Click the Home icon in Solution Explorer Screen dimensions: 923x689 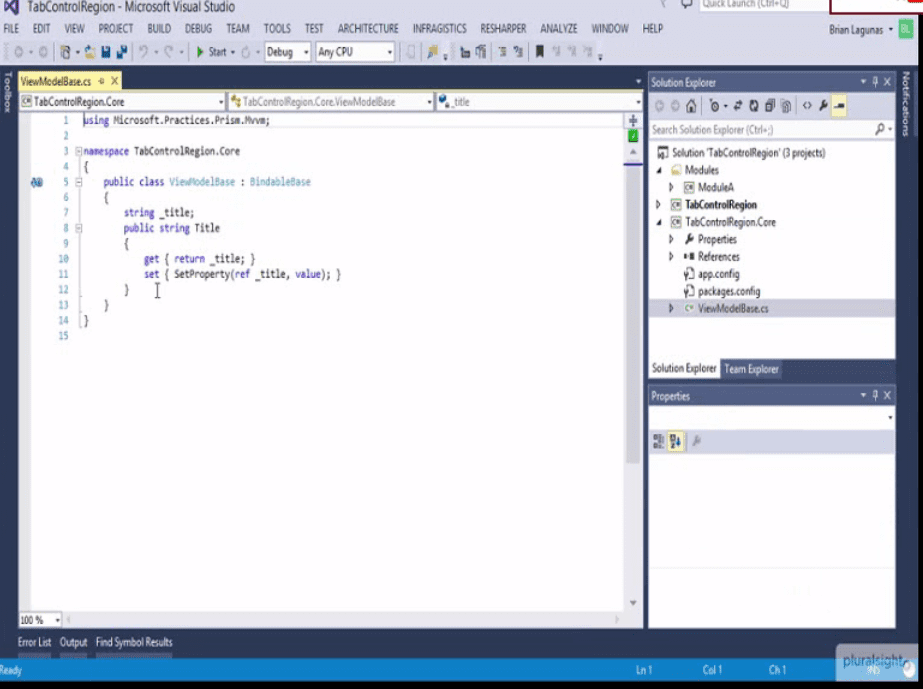pos(691,106)
